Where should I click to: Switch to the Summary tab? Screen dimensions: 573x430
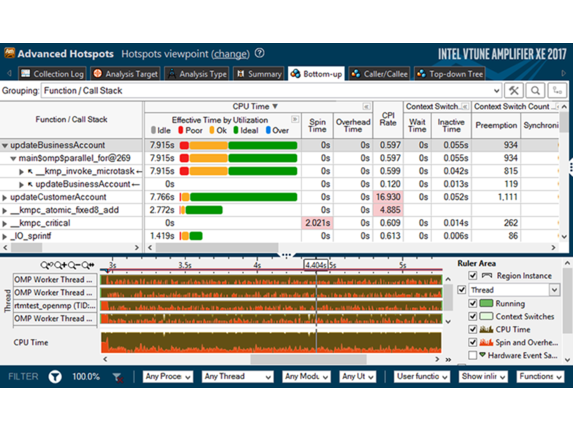[259, 74]
